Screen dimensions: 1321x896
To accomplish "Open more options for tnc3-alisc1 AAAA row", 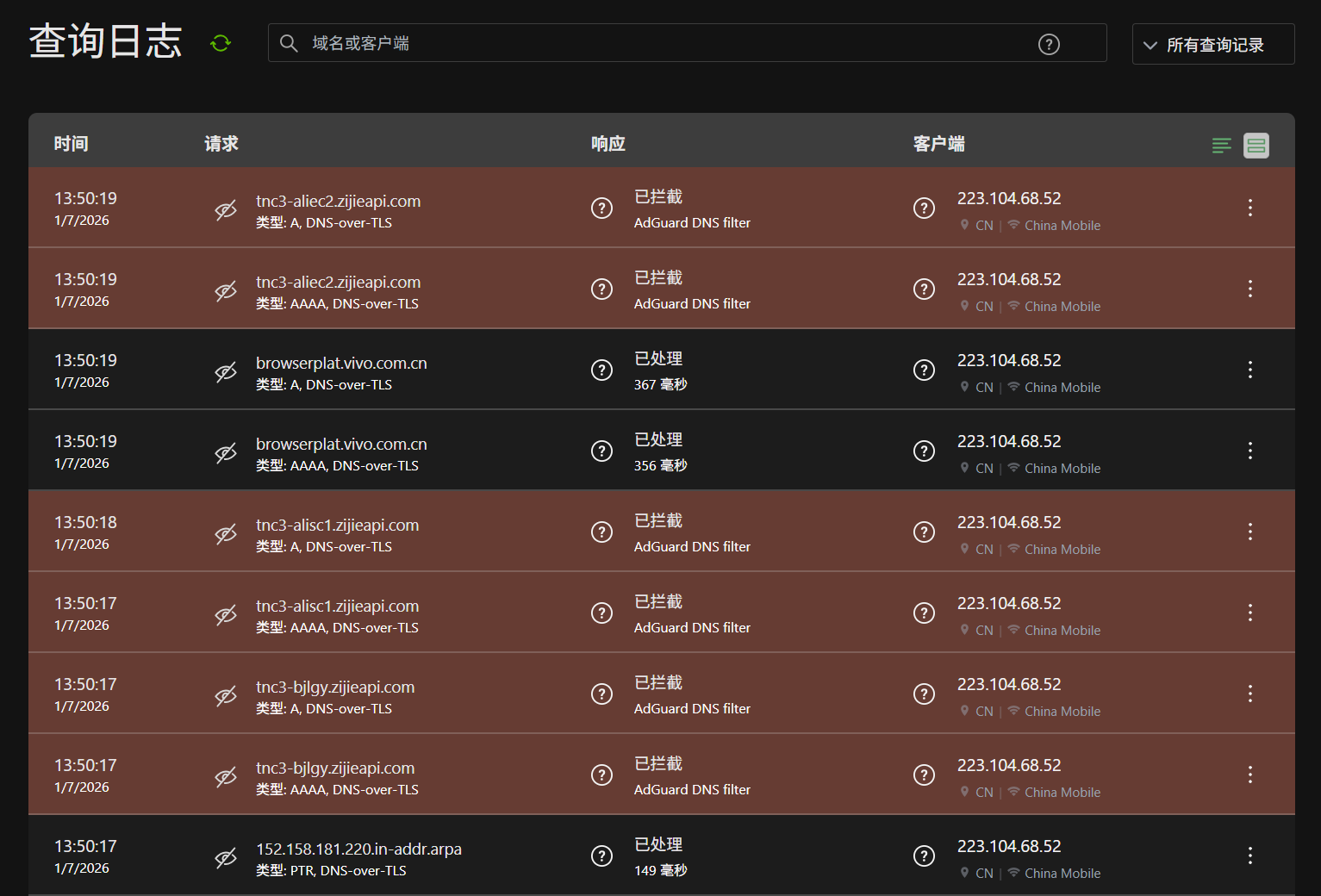I will pos(1249,613).
